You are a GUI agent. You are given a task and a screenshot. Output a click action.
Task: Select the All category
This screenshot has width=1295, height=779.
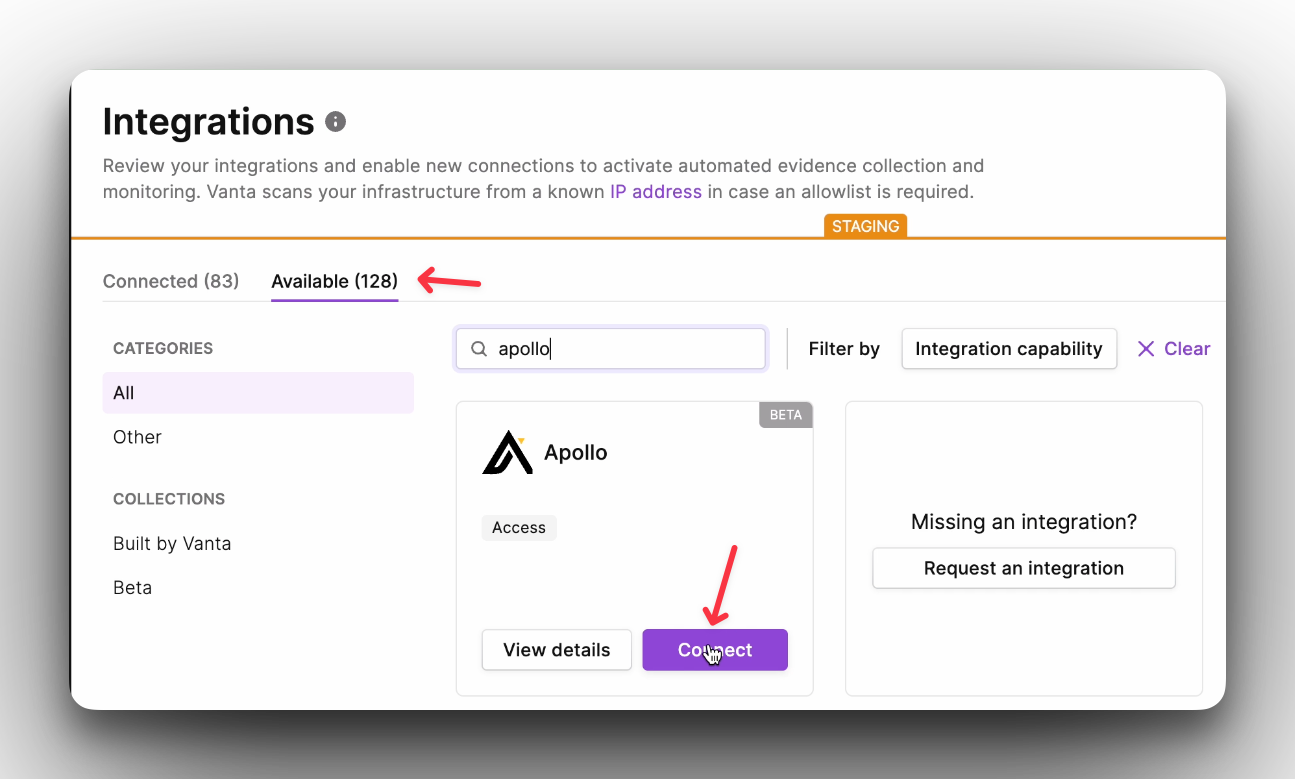[x=258, y=393]
